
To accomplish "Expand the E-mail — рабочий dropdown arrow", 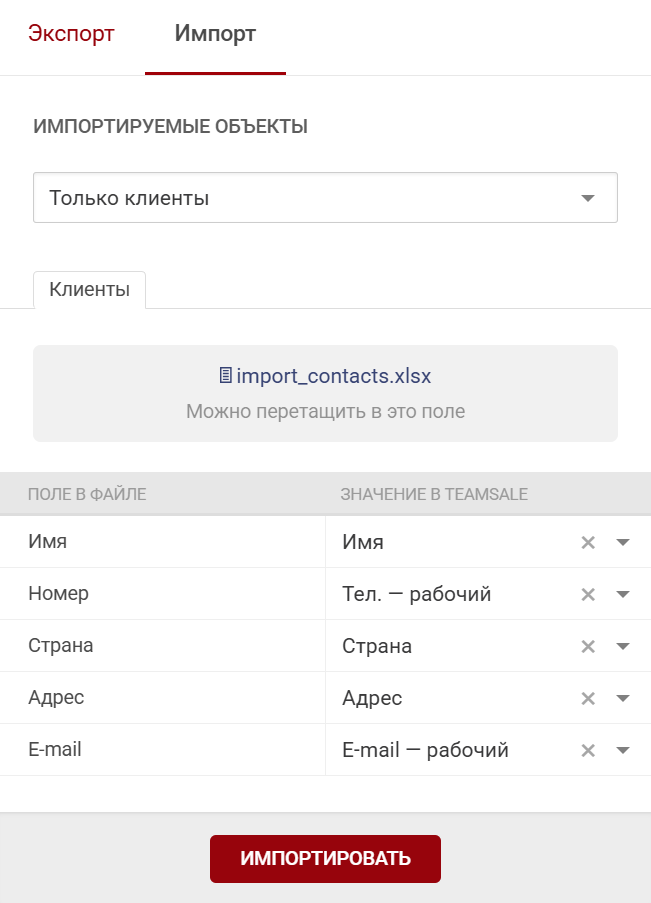I will coord(623,750).
